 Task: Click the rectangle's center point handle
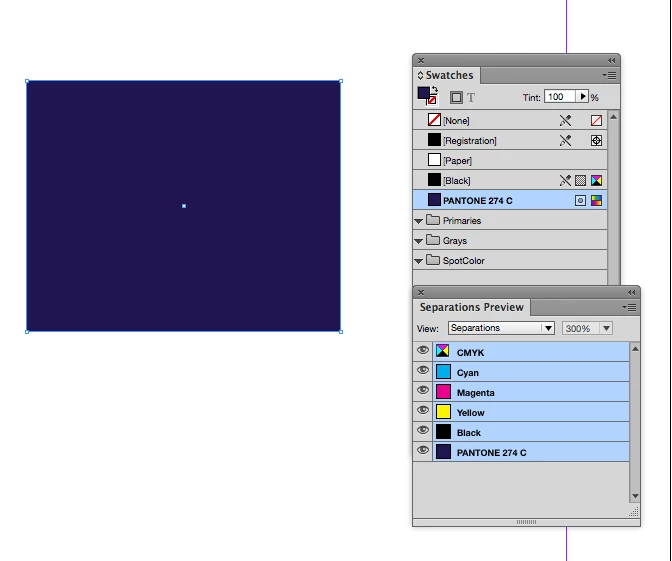pos(184,206)
